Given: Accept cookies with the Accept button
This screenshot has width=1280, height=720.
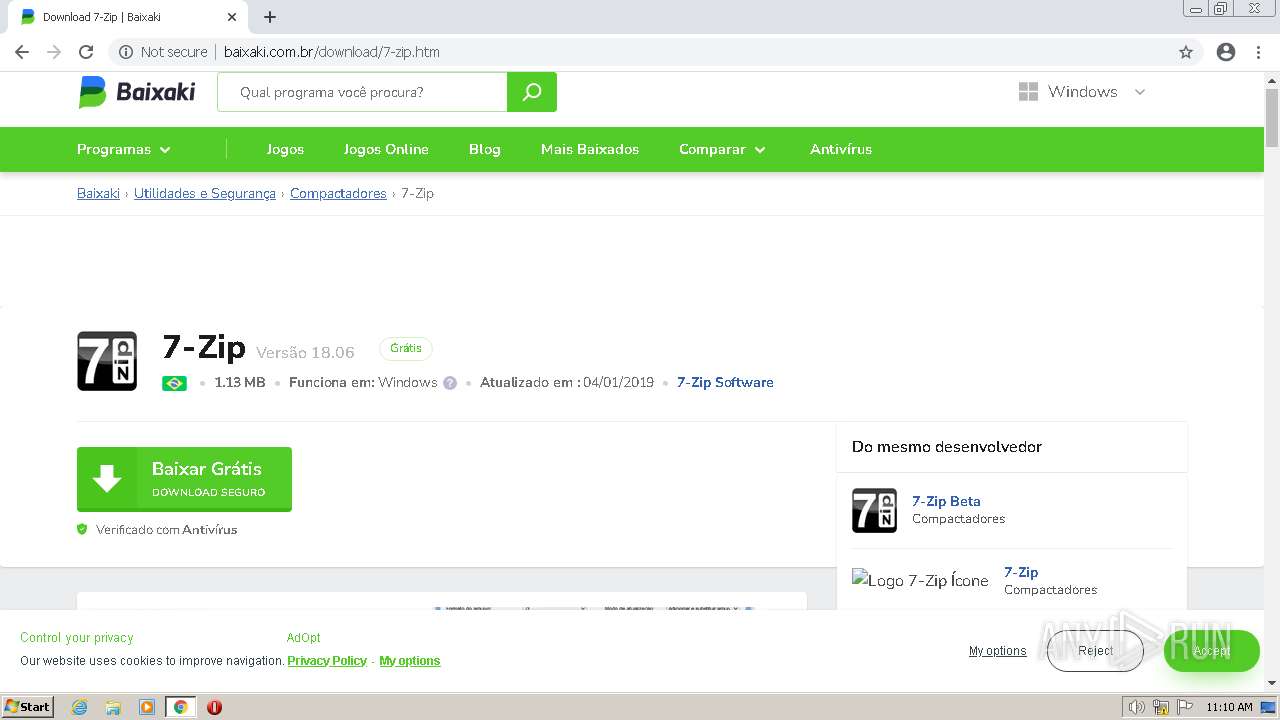Looking at the screenshot, I should click(1211, 651).
